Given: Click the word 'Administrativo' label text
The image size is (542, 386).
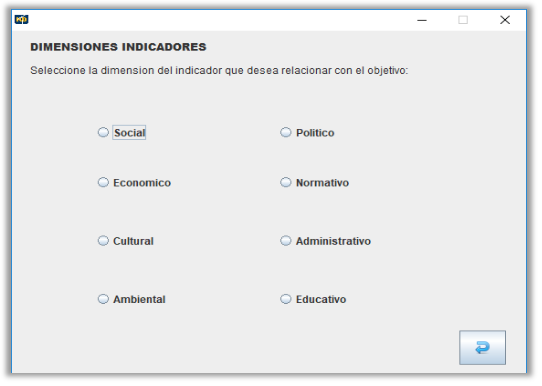Looking at the screenshot, I should 333,241.
